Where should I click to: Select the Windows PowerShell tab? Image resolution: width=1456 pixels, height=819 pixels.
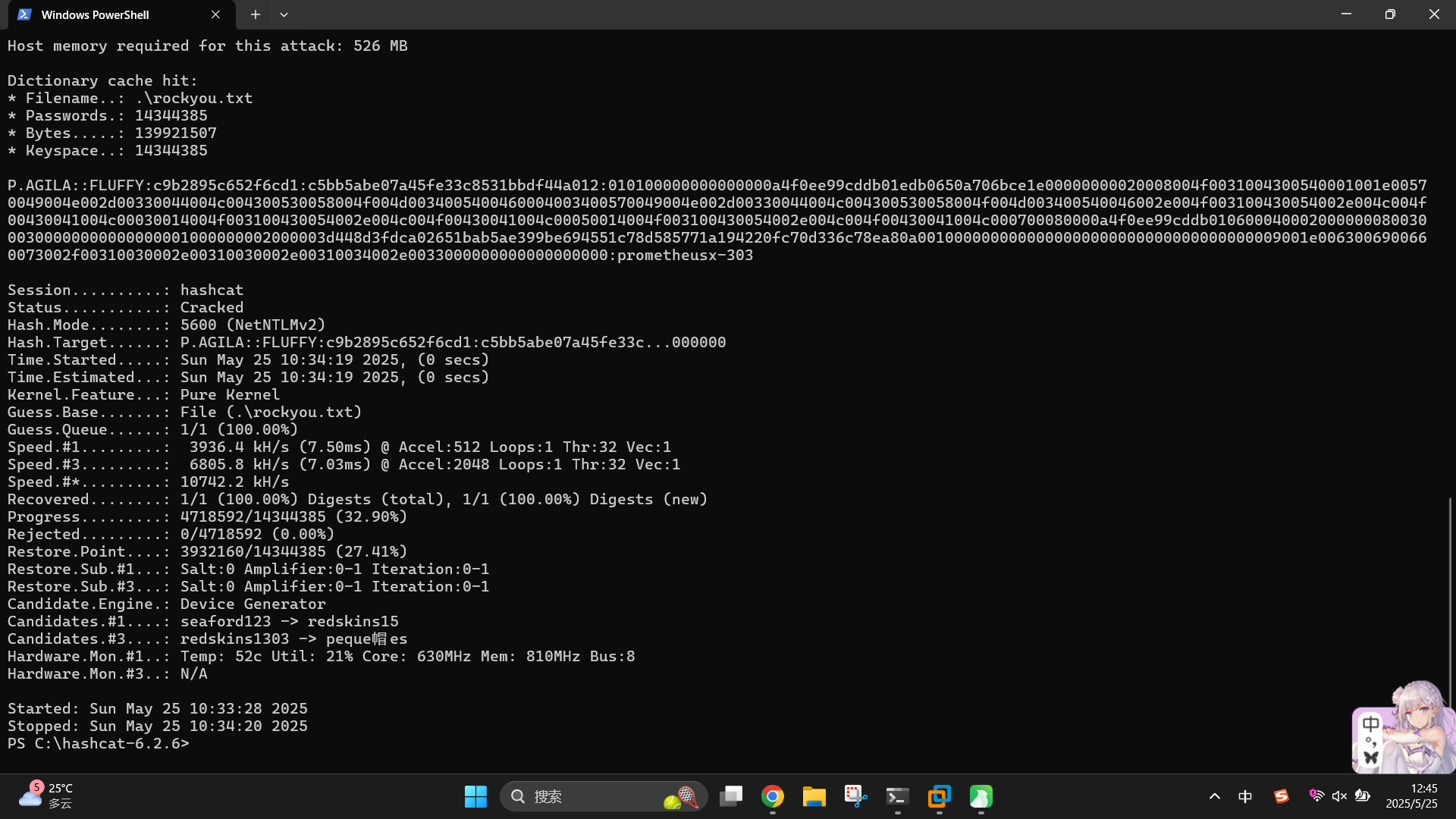pos(106,14)
